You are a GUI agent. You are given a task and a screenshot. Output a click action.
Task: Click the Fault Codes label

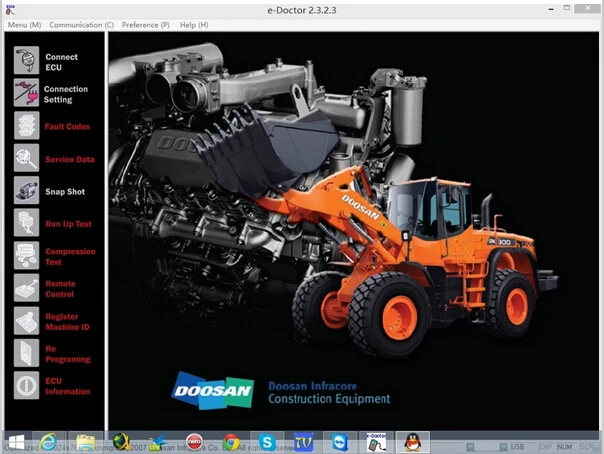(67, 126)
